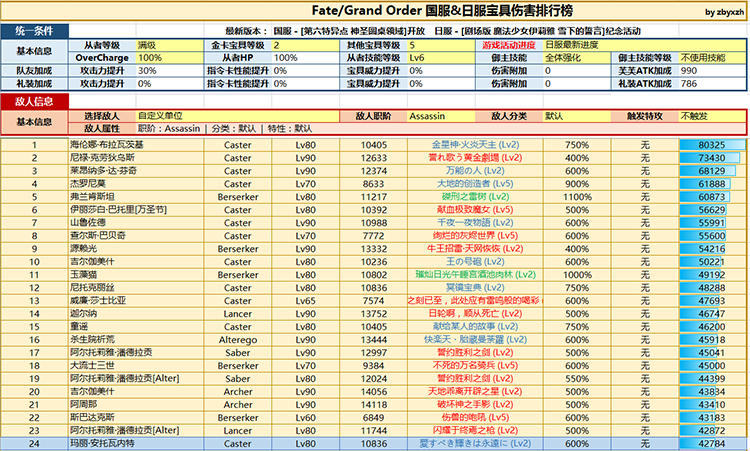The height and width of the screenshot is (451, 750).
Task: Open the 敌人职阶 cell showing Assassin
Action: [x=441, y=116]
